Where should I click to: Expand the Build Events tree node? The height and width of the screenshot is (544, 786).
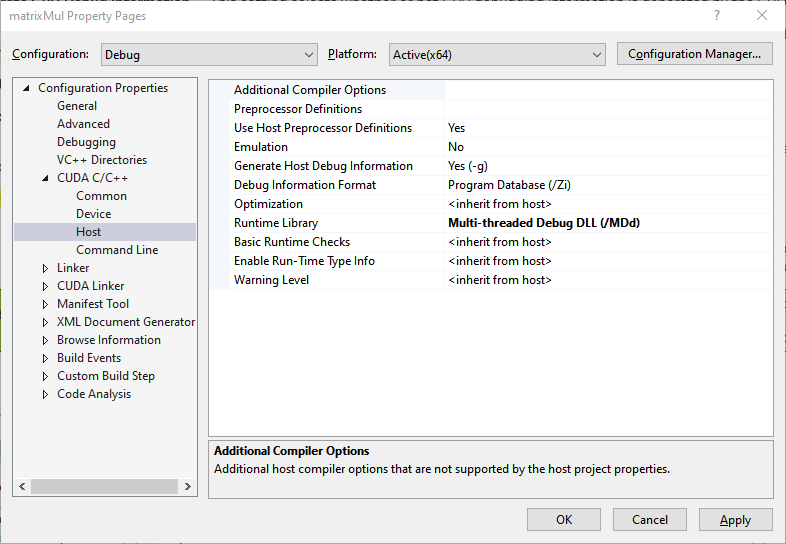tap(45, 358)
